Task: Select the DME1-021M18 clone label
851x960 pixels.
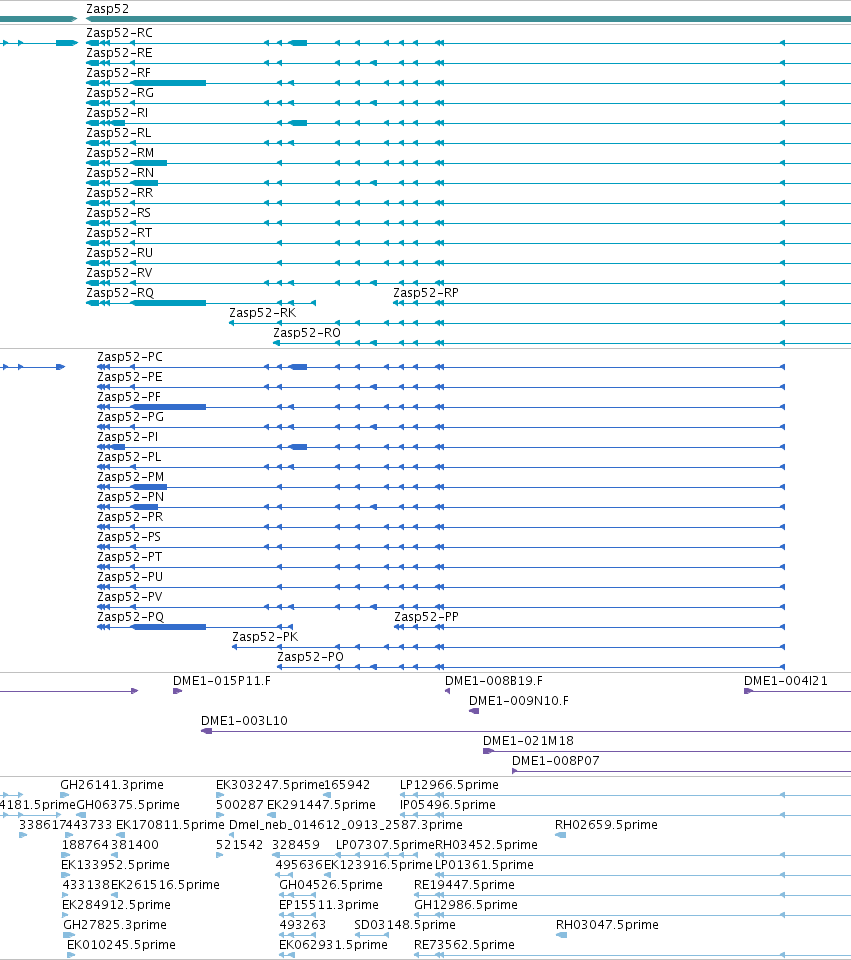Action: click(528, 741)
